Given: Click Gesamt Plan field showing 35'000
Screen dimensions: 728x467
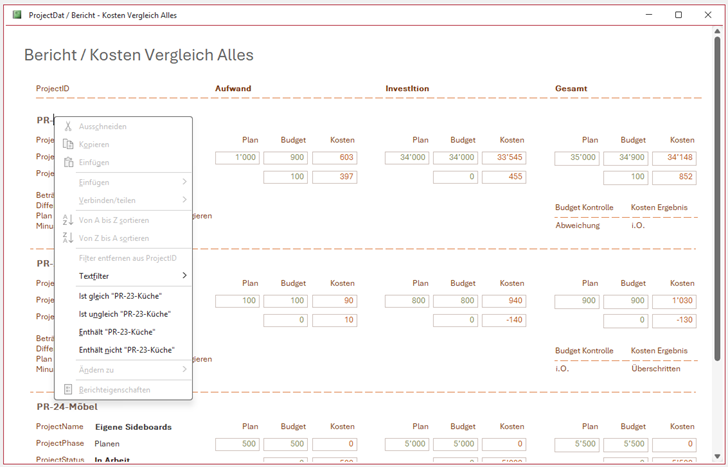Looking at the screenshot, I should (577, 157).
